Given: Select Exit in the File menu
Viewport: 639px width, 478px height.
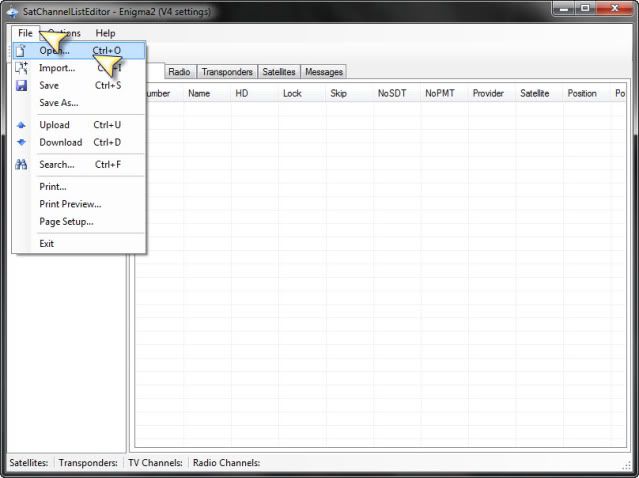Looking at the screenshot, I should tap(79, 244).
